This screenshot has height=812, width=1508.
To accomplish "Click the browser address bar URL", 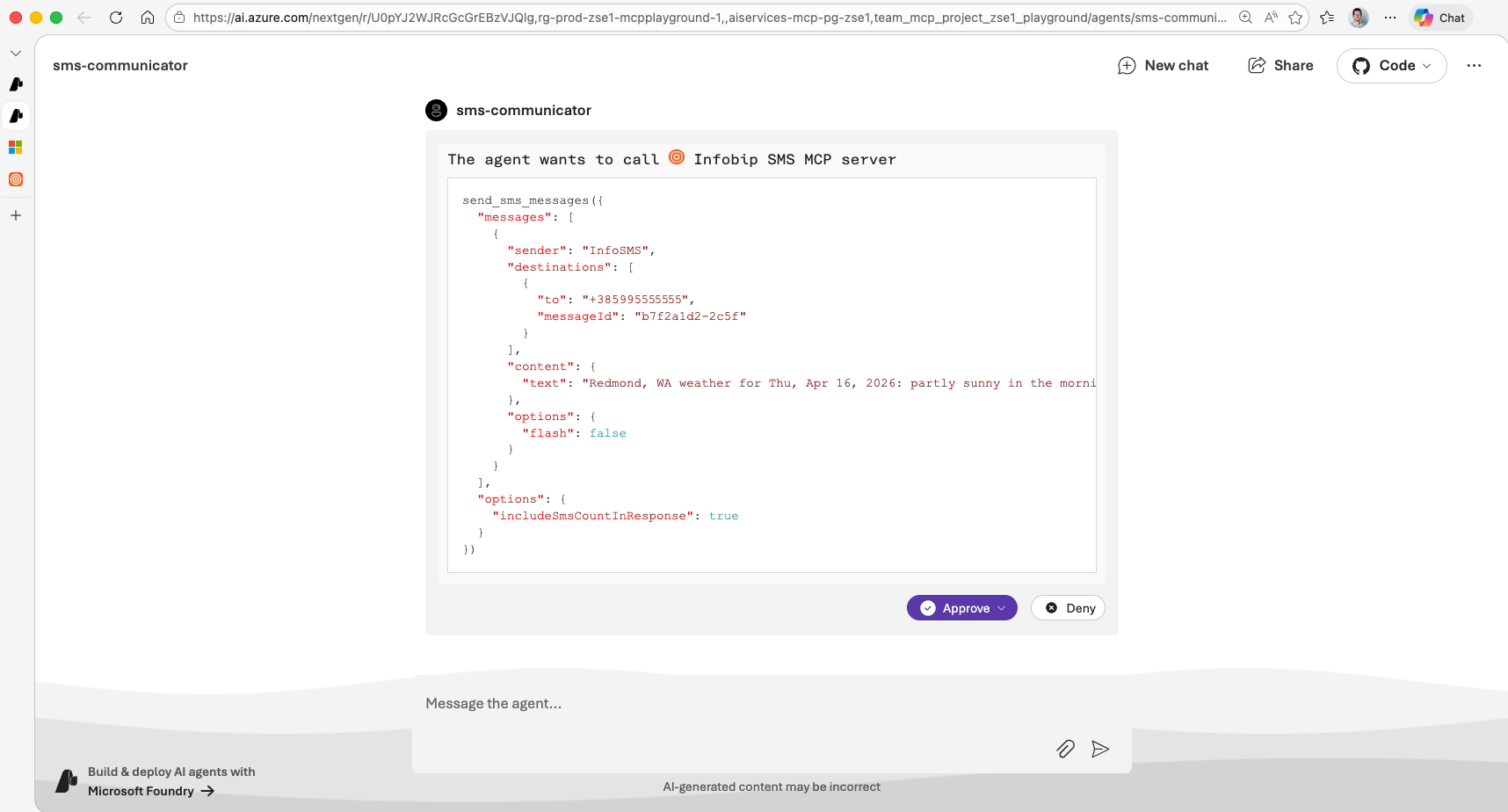I will coord(710,18).
